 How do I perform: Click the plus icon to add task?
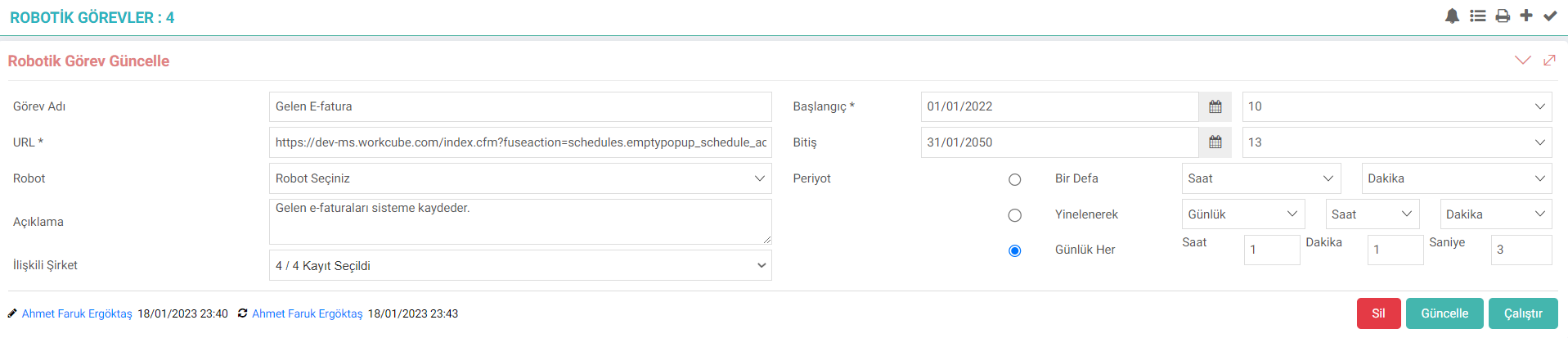point(1526,16)
